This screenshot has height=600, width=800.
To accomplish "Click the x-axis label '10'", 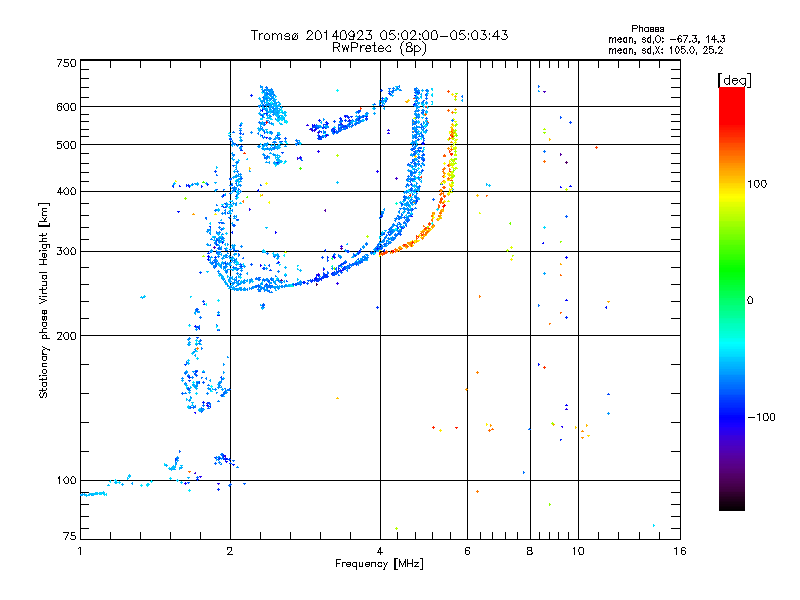I will pos(578,551).
